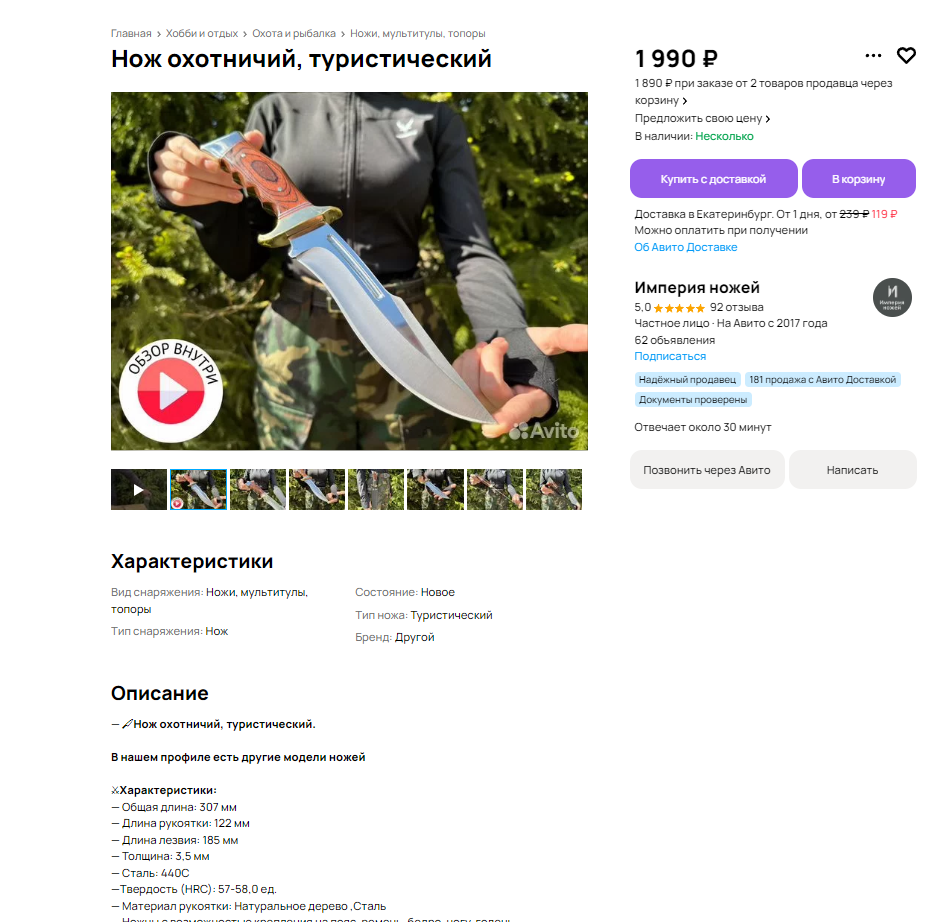Go to Главная breadcrumb

click(x=131, y=34)
